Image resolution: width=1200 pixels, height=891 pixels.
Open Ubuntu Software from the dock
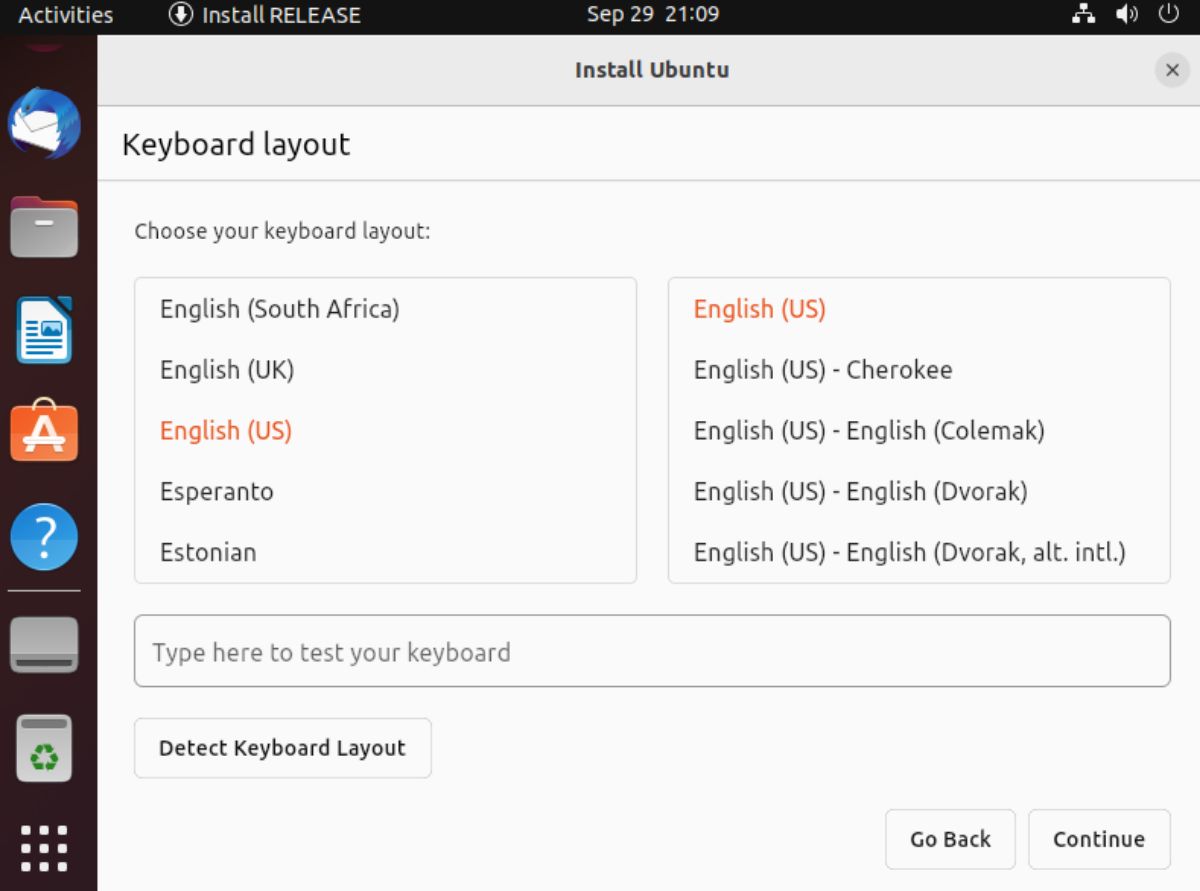(x=44, y=432)
